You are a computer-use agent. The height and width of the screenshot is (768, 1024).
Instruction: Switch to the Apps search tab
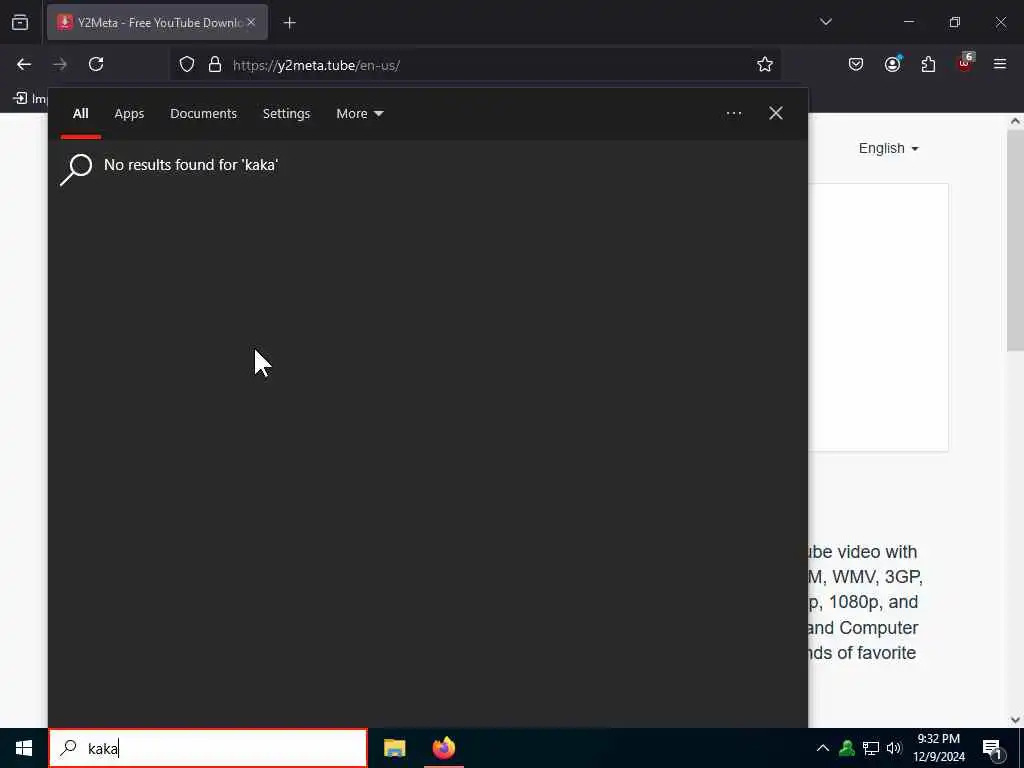tap(129, 114)
